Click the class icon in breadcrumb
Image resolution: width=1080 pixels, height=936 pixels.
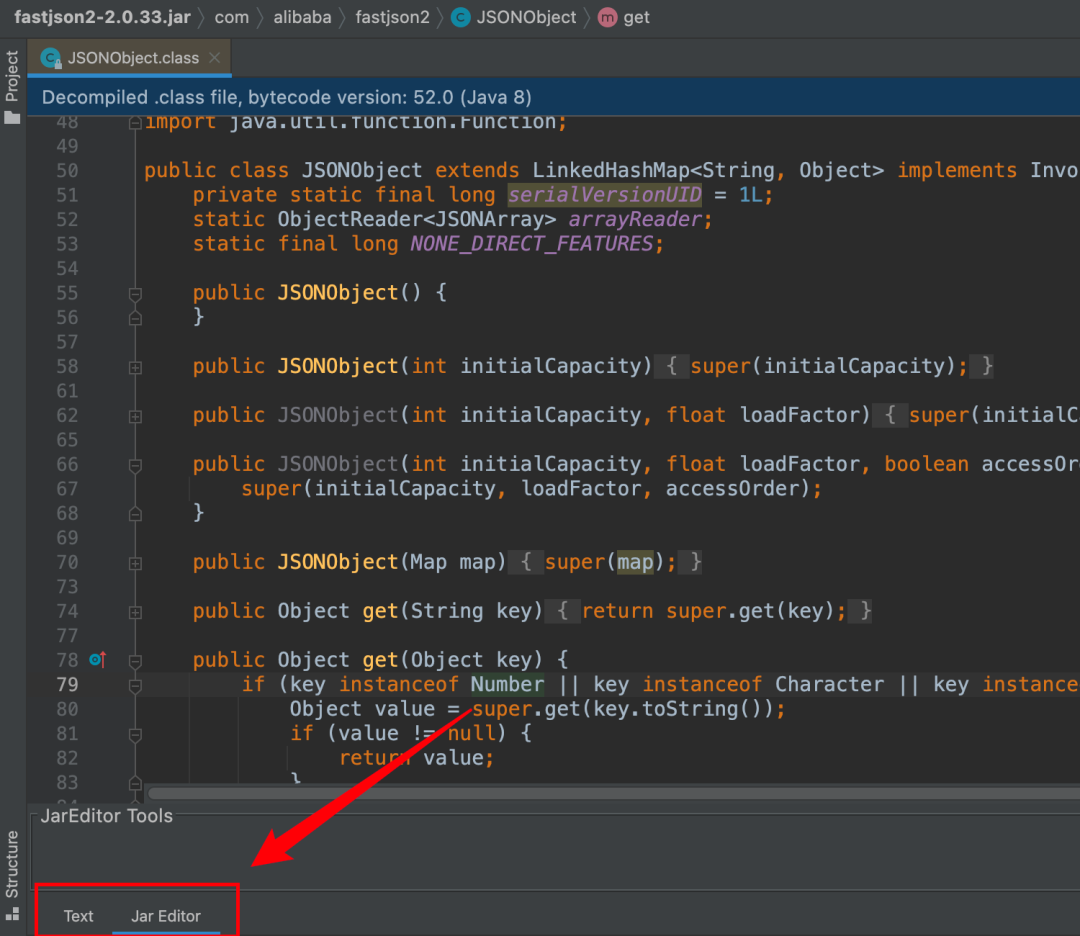tap(461, 17)
